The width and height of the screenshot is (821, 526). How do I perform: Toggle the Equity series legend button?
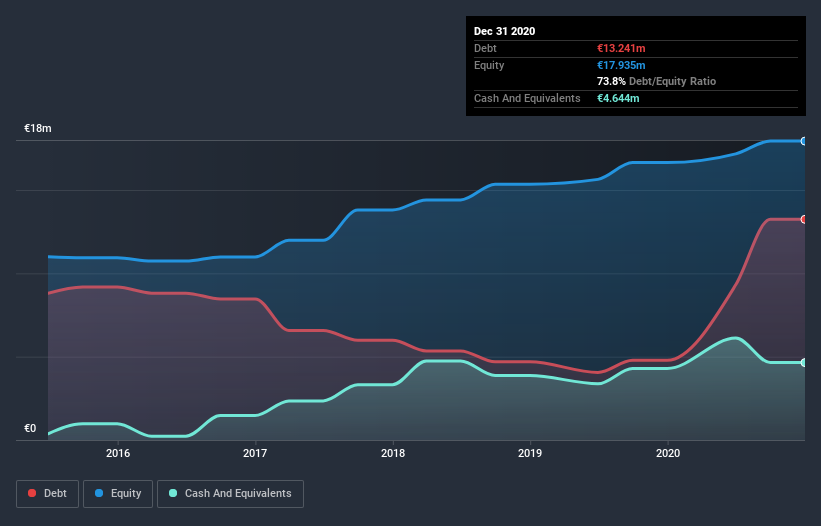click(x=118, y=494)
